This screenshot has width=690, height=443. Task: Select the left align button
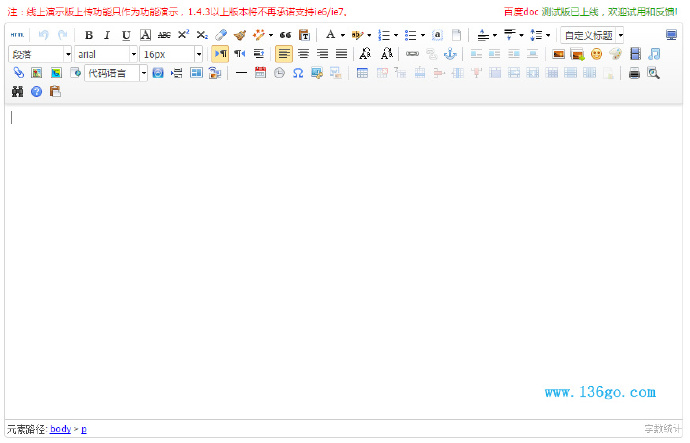point(285,54)
